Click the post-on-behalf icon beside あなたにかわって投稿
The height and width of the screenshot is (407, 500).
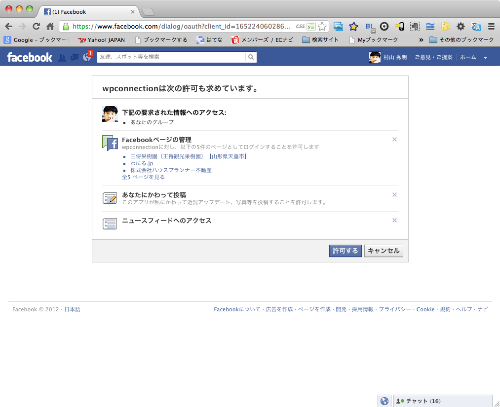[x=110, y=198]
